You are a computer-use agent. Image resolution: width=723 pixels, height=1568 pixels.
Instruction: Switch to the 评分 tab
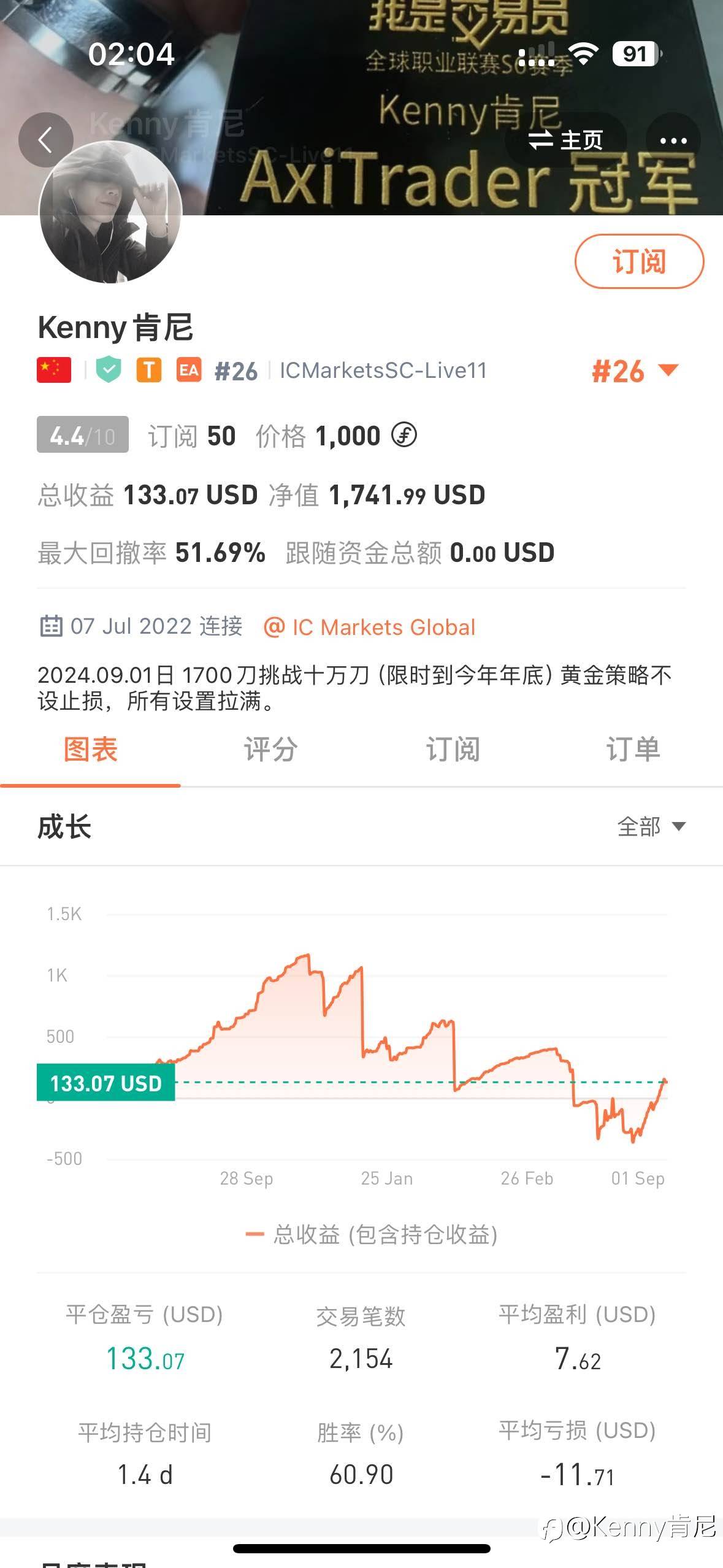270,750
